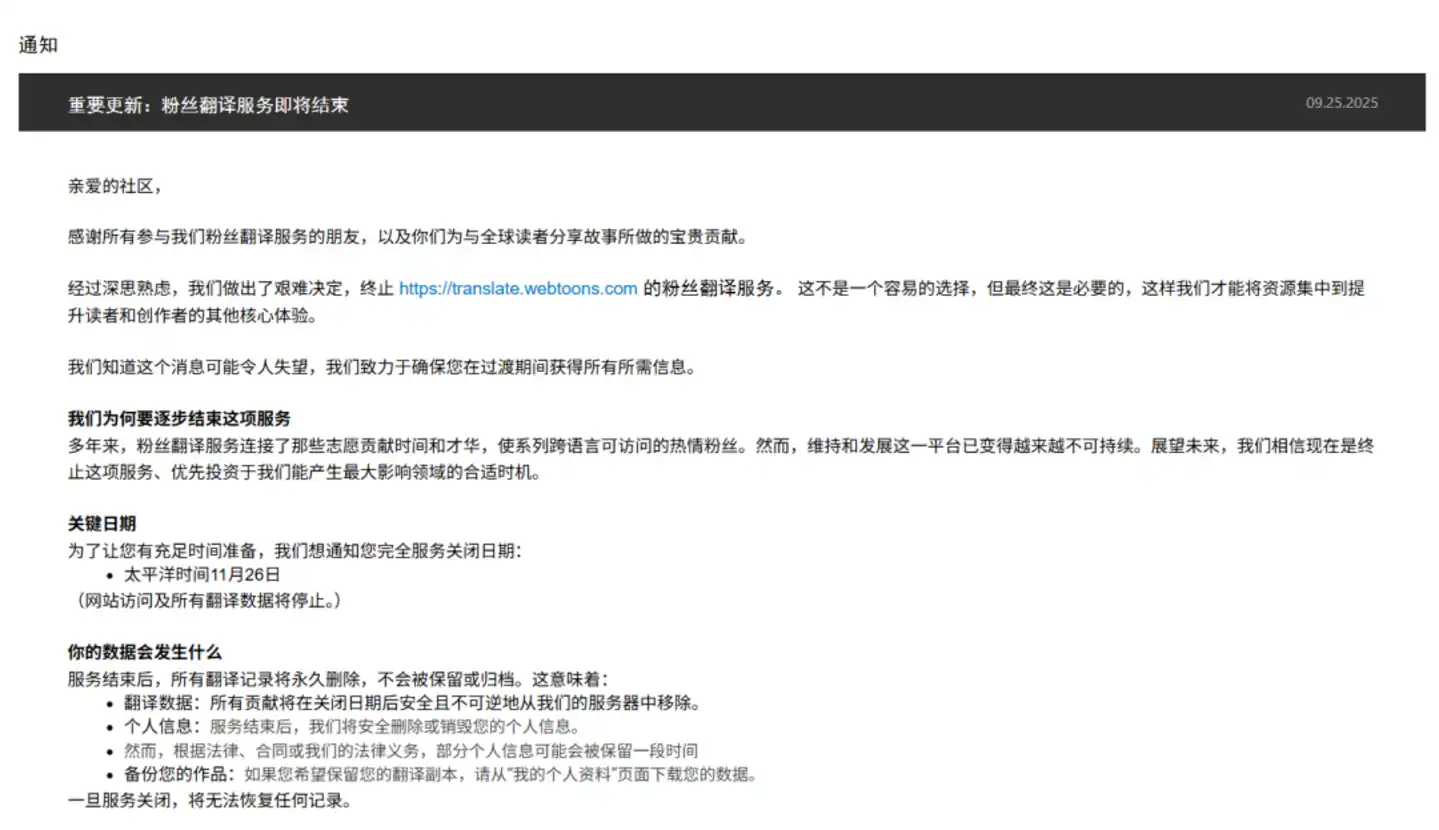This screenshot has width=1439, height=830.
Task: Click the paragraph starting with 感谢所有参与我们粉丝翻译服务
Action: click(x=408, y=238)
